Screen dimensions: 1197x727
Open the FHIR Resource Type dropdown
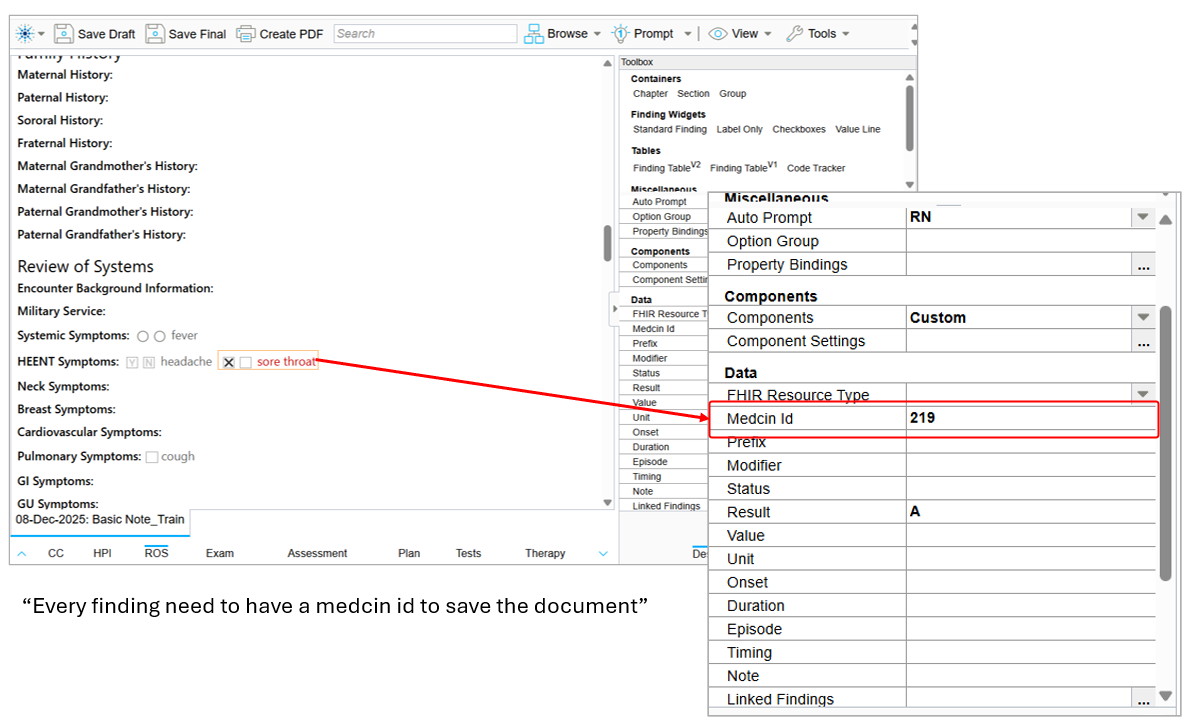[x=1142, y=395]
